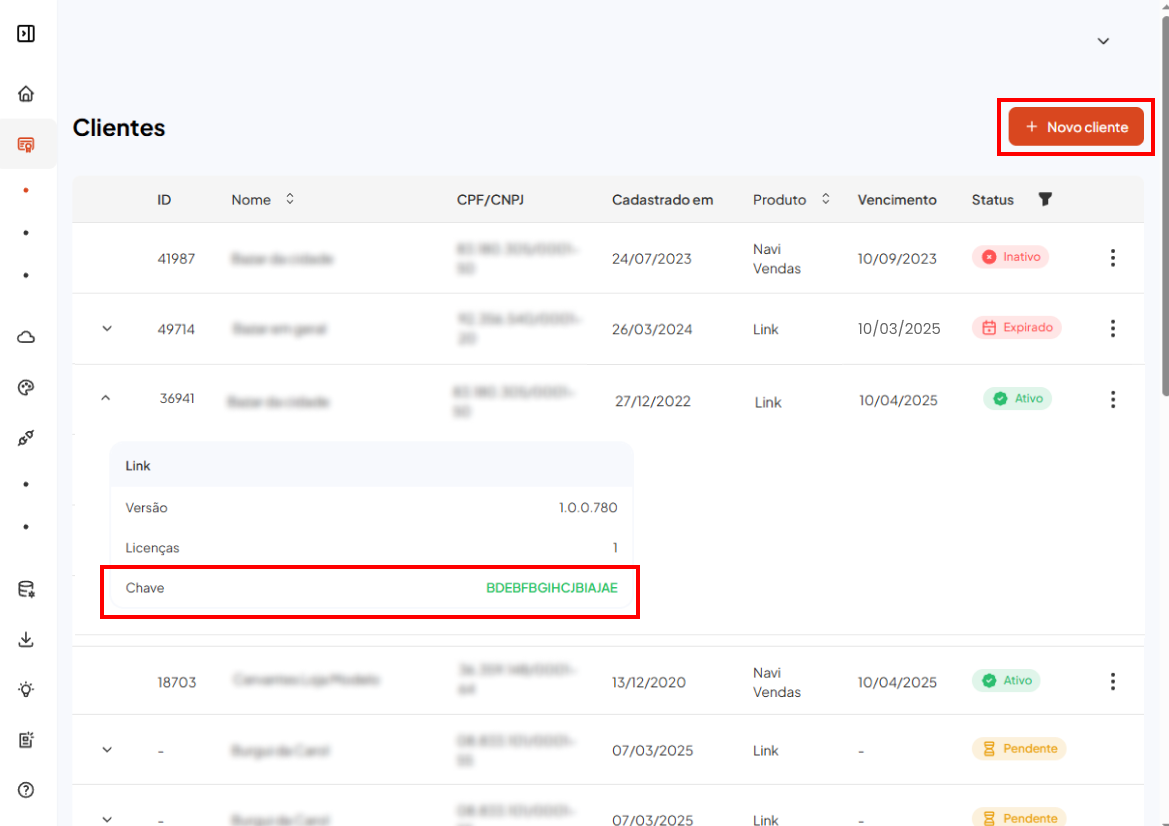Go to home icon in sidebar
The height and width of the screenshot is (826, 1169).
(26, 94)
